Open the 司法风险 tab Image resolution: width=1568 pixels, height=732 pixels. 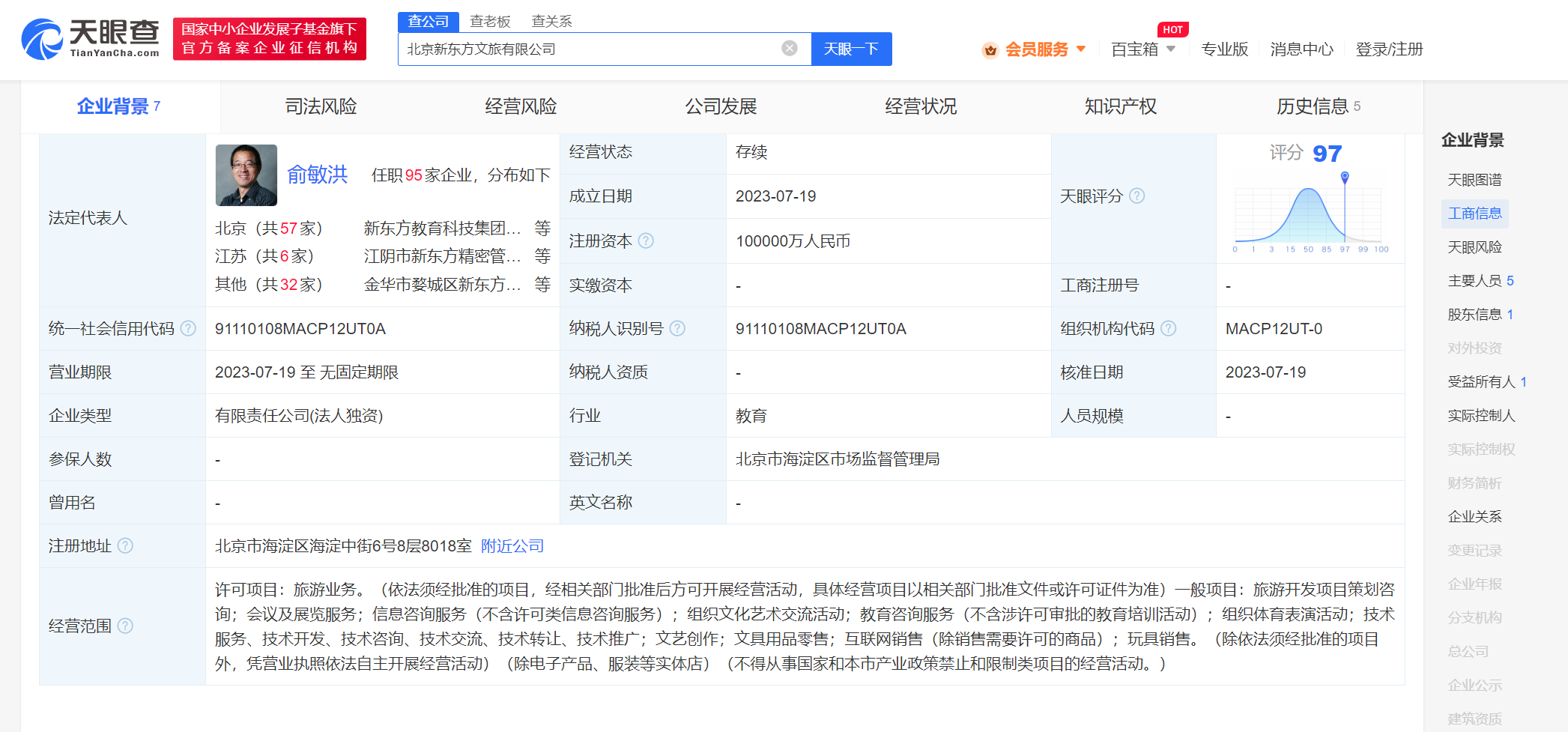(x=321, y=106)
